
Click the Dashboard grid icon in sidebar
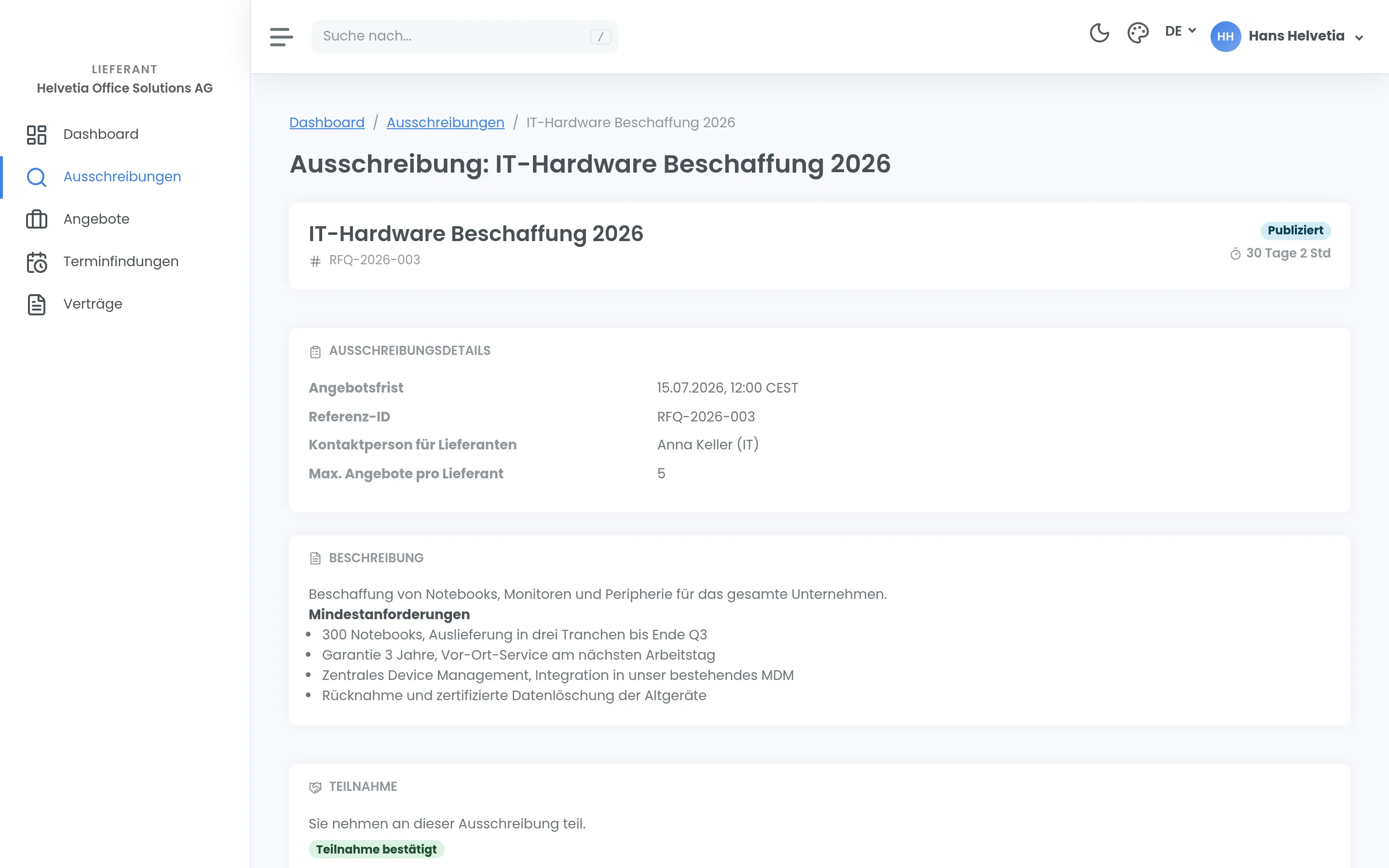click(x=37, y=135)
